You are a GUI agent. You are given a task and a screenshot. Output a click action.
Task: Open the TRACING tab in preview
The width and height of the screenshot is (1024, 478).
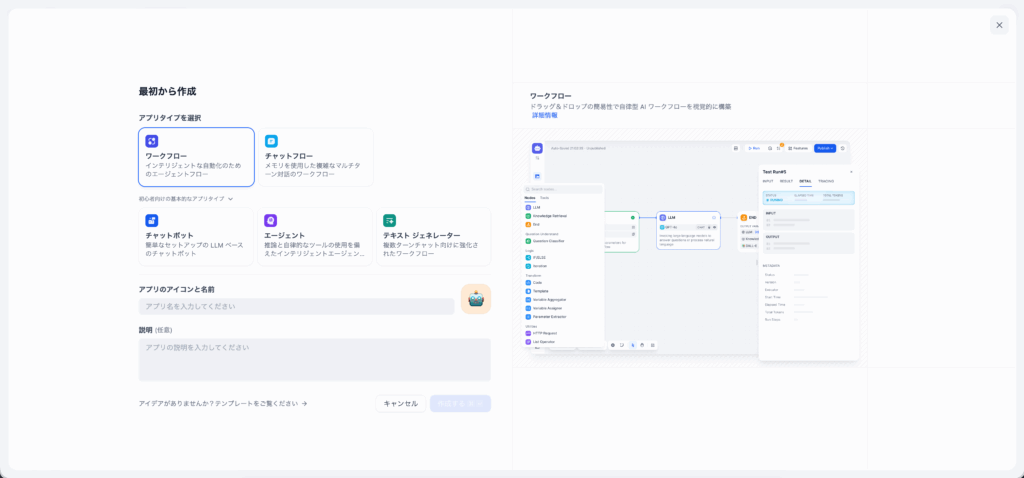point(826,181)
